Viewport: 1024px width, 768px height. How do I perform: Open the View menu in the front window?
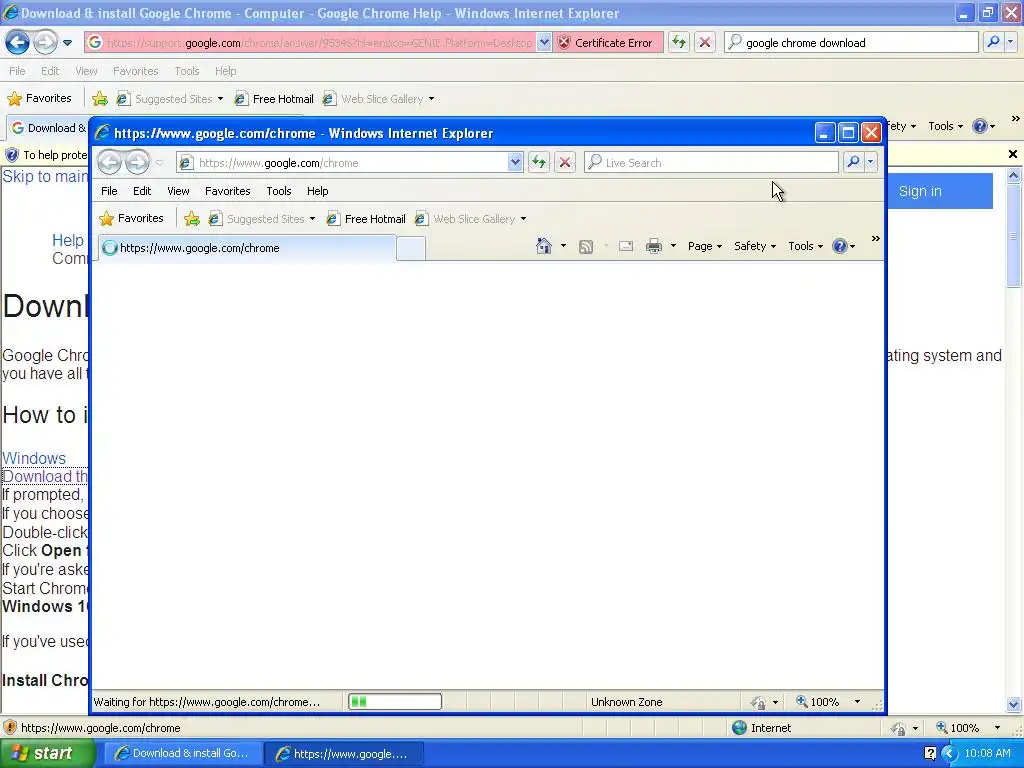click(x=178, y=191)
